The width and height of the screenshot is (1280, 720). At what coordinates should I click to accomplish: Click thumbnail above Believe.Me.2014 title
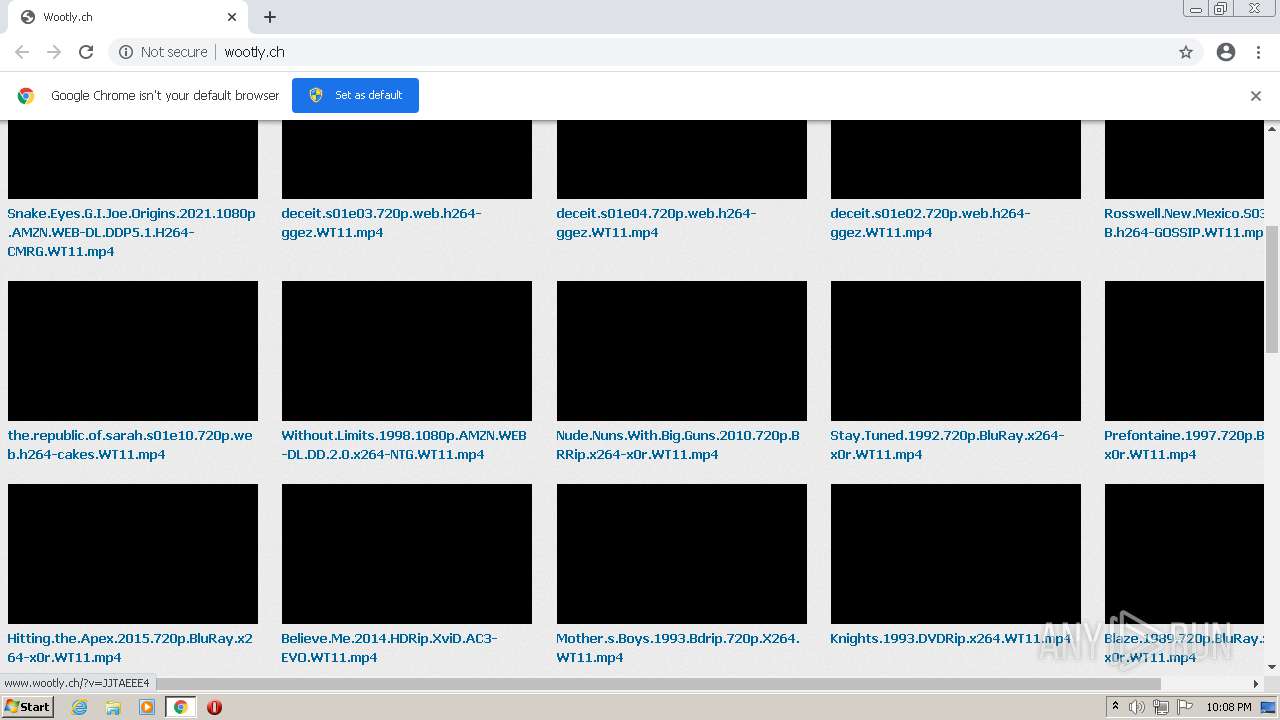[x=407, y=554]
